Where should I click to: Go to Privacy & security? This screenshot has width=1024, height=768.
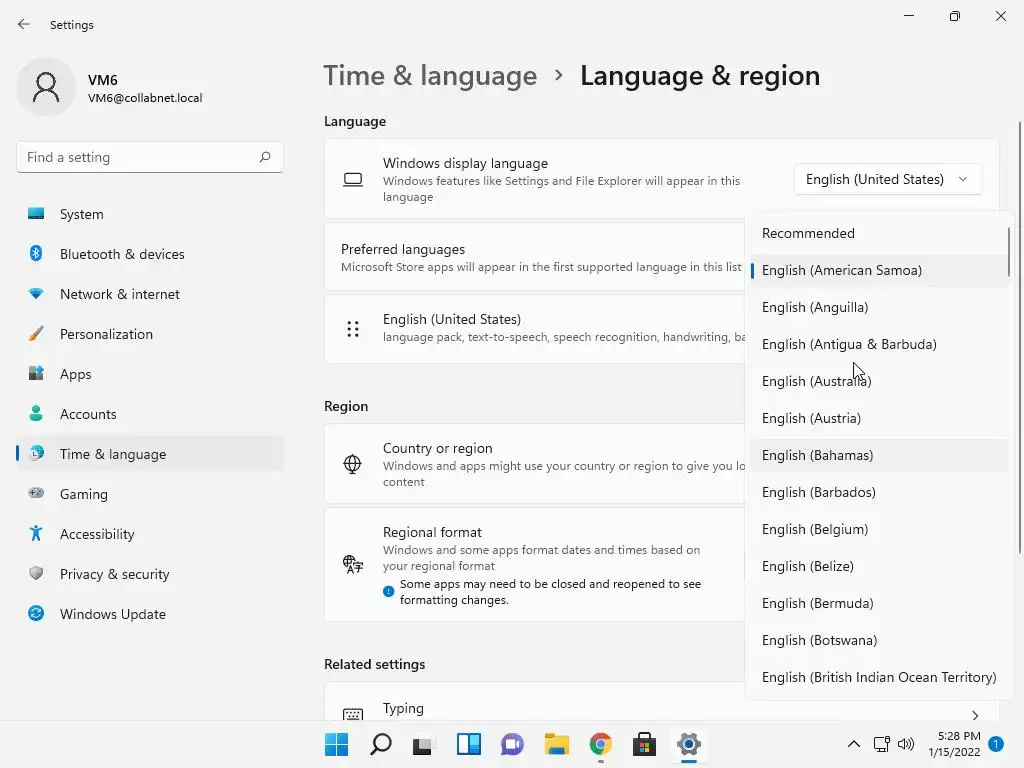(150, 574)
